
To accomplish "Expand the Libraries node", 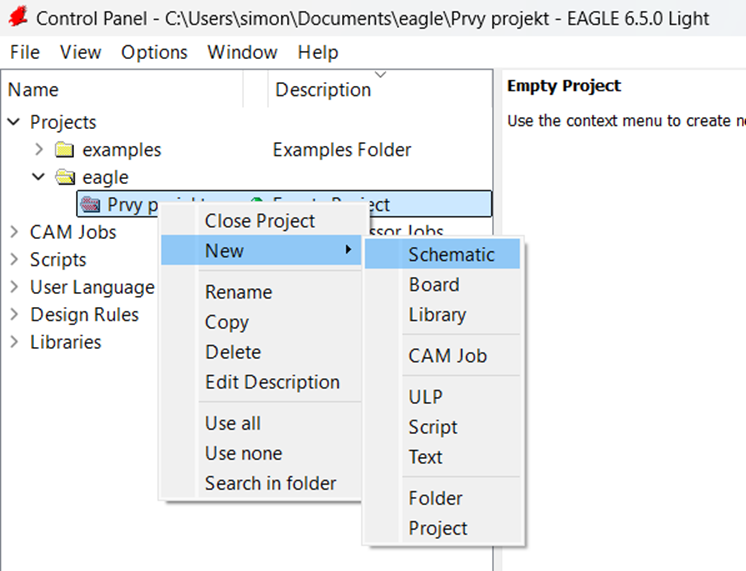I will tap(14, 342).
